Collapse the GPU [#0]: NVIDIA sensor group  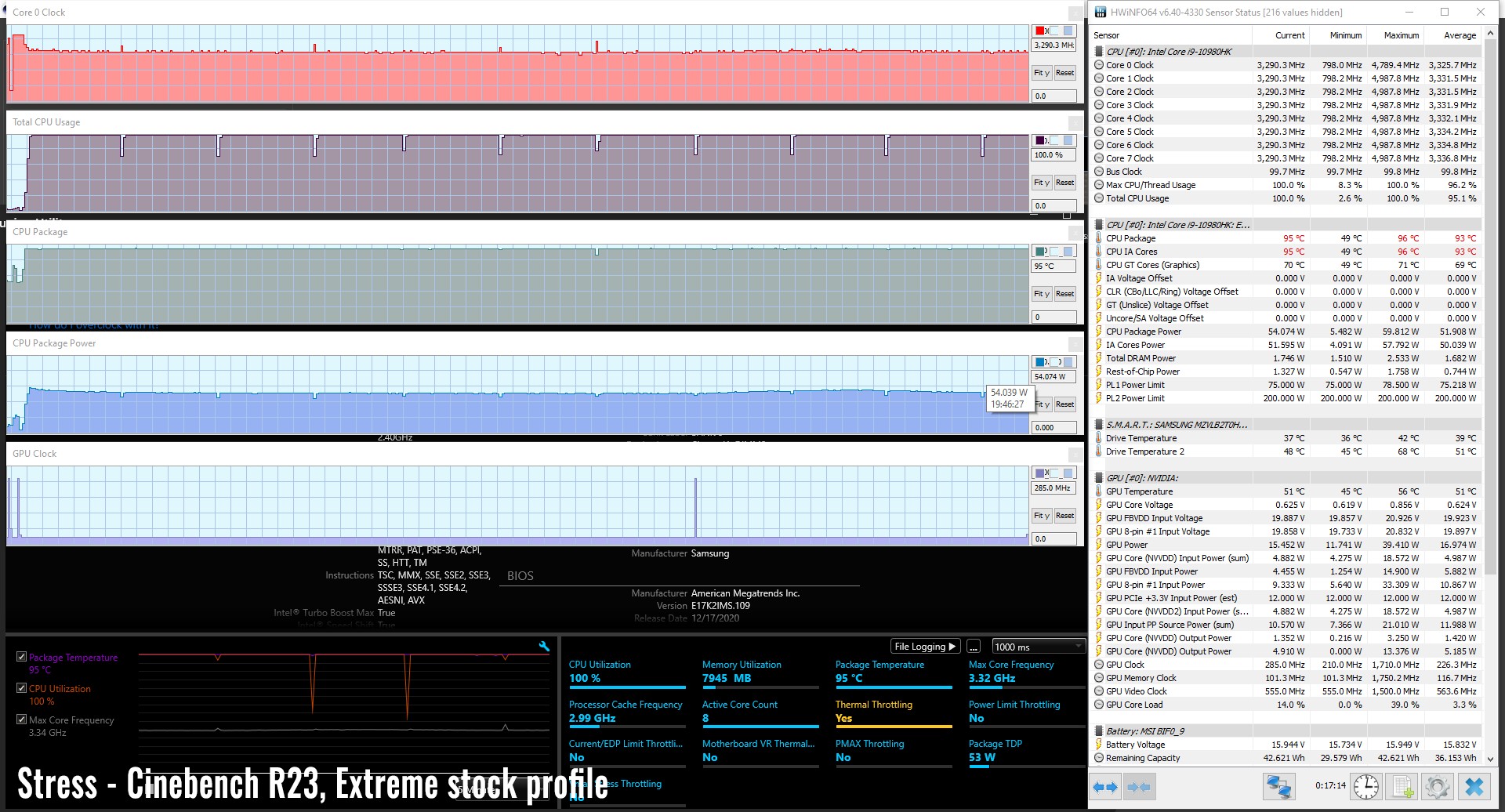point(1141,478)
